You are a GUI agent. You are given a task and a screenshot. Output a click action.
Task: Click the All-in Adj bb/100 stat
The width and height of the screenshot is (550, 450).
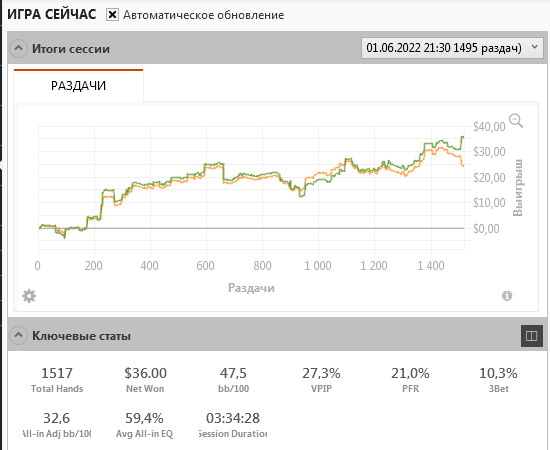tap(57, 424)
